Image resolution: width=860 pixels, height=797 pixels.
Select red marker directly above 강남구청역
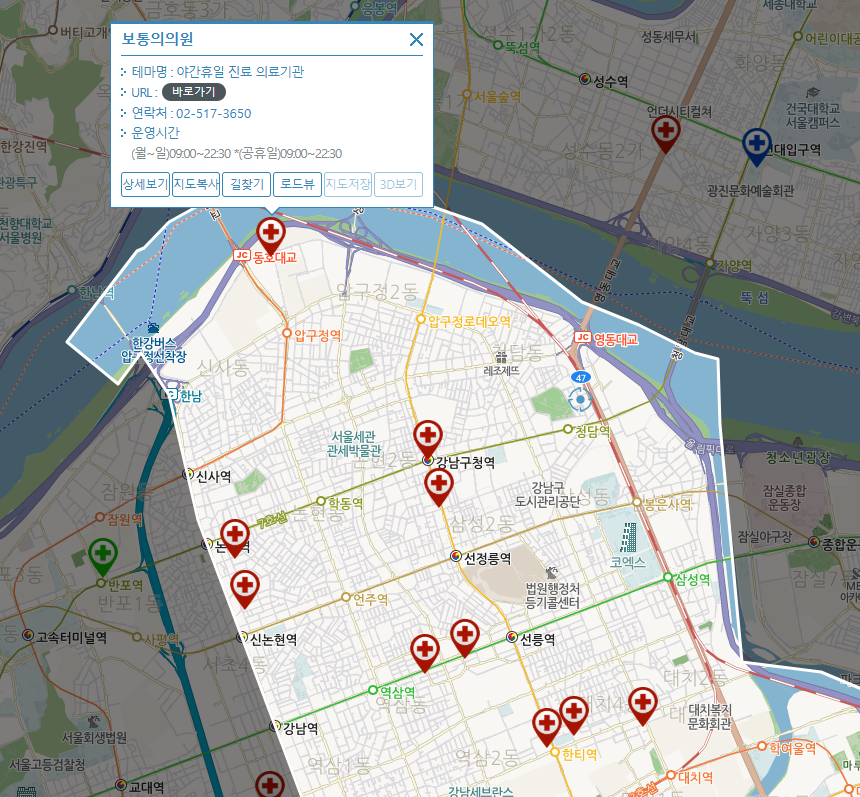(428, 437)
